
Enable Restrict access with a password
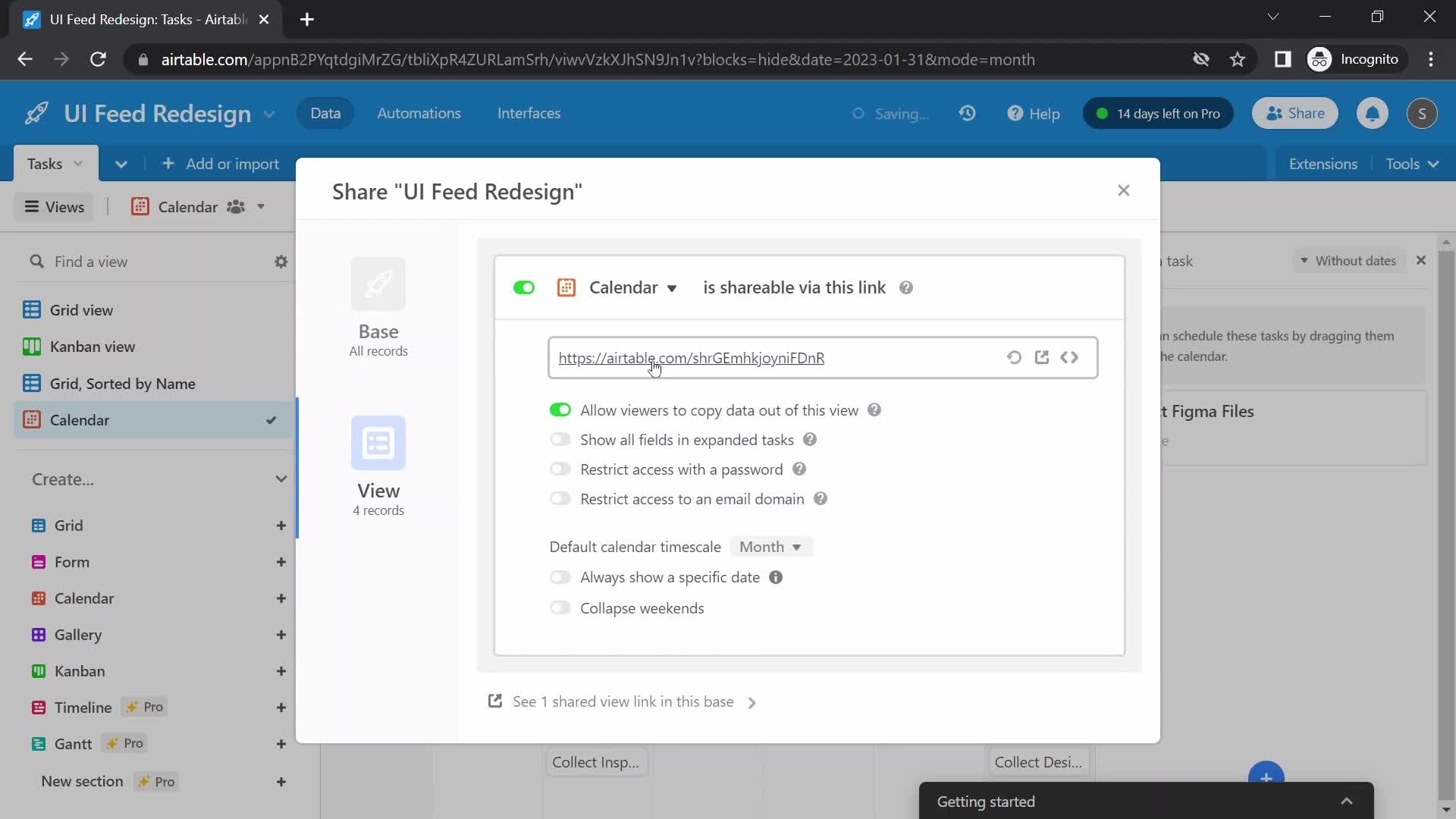coord(561,469)
